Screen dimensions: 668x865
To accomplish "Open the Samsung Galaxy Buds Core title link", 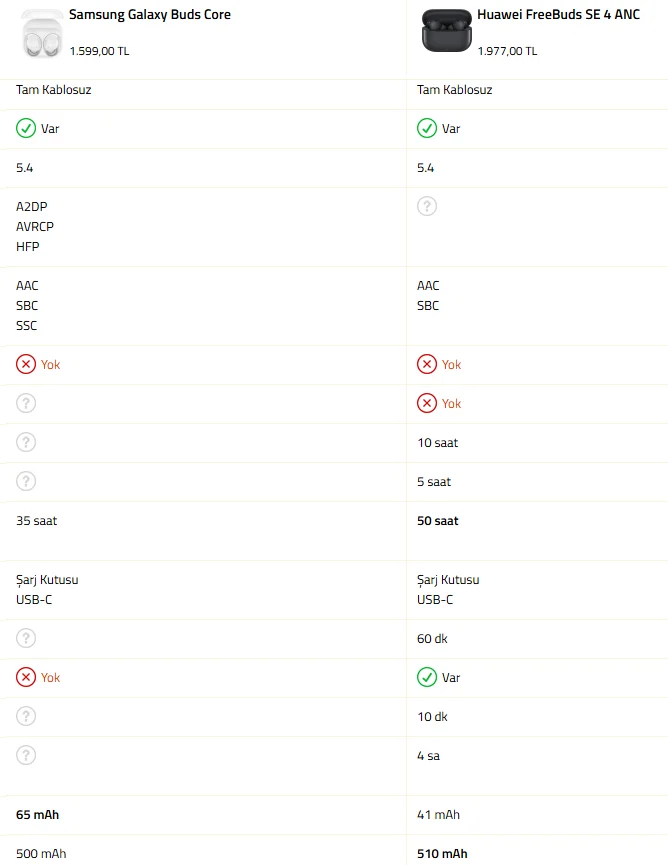I will [150, 15].
